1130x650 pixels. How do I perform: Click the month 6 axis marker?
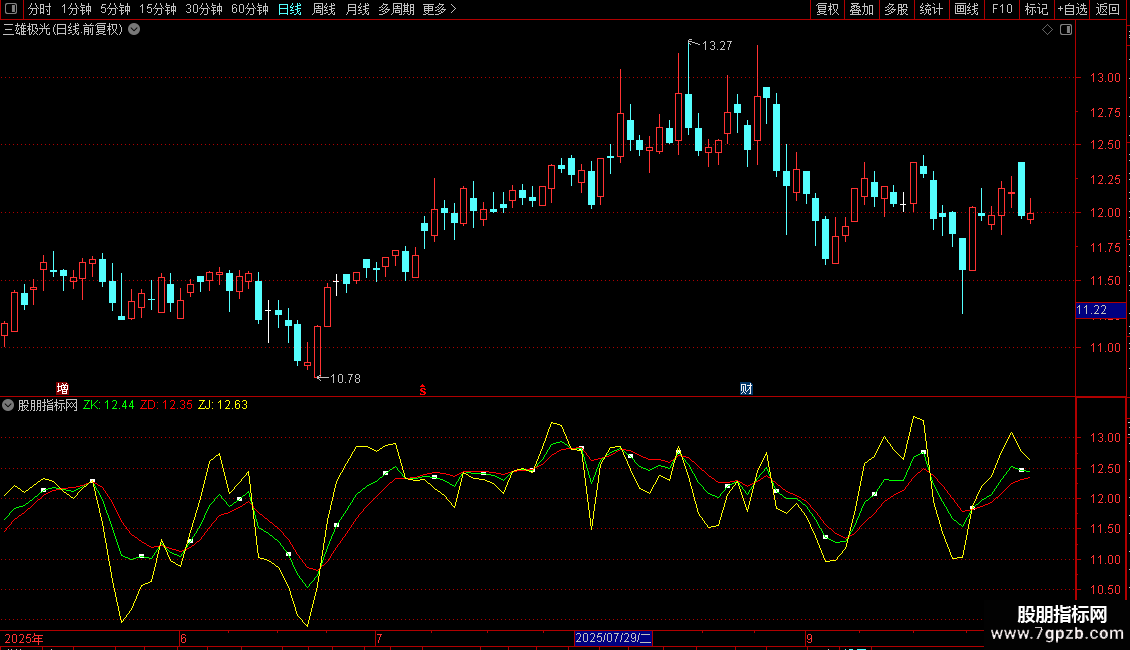pos(184,638)
